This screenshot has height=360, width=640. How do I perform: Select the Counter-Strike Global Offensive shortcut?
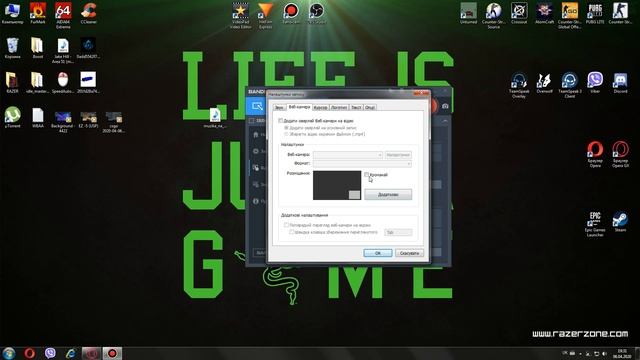click(570, 16)
